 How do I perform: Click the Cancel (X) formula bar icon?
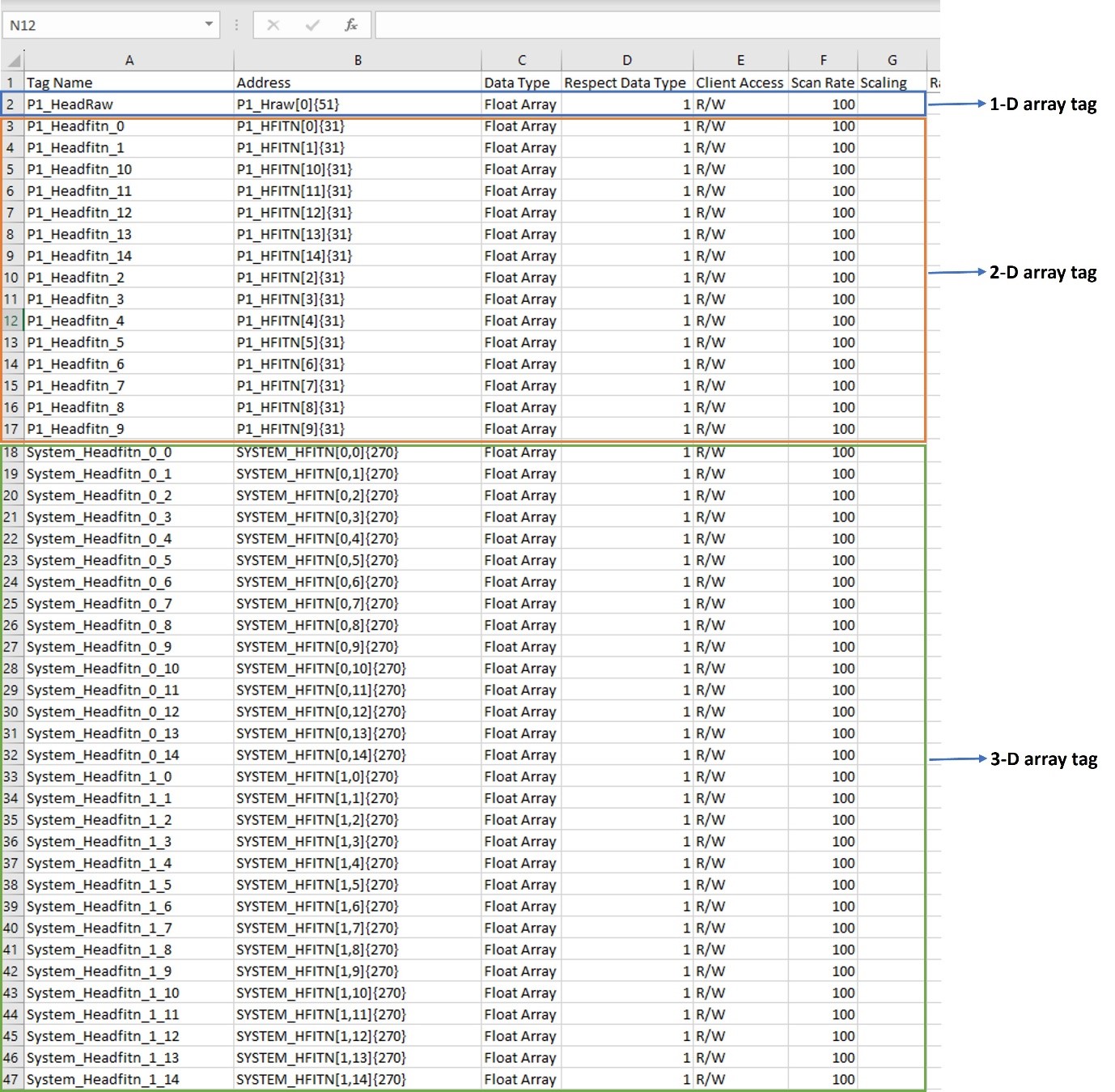pos(273,25)
